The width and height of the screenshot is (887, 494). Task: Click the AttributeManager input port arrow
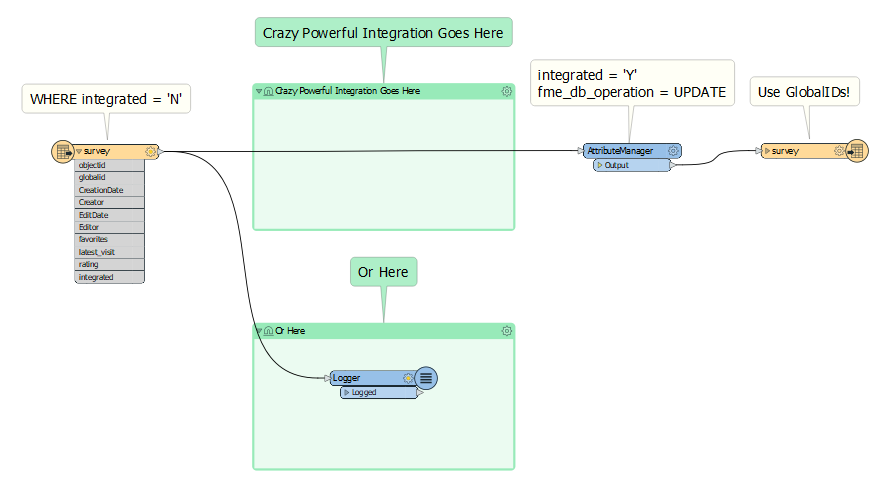[x=580, y=151]
